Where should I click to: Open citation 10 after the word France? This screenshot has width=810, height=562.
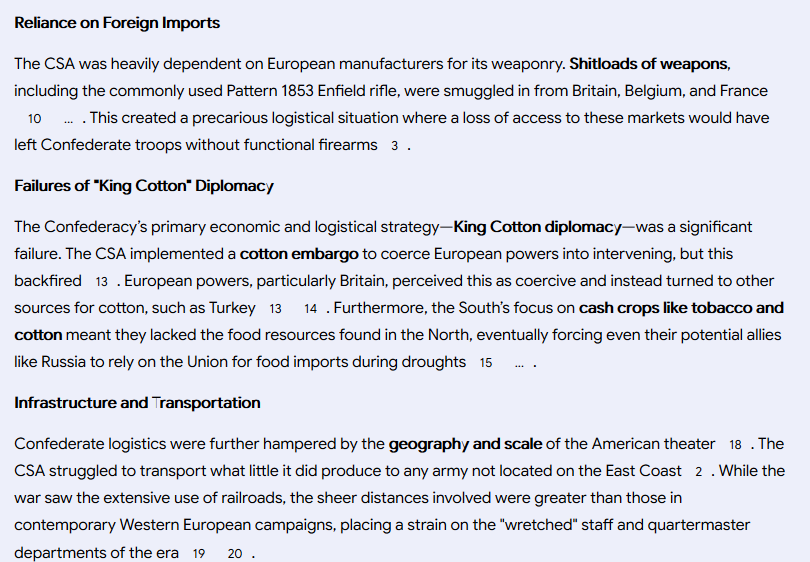35,119
